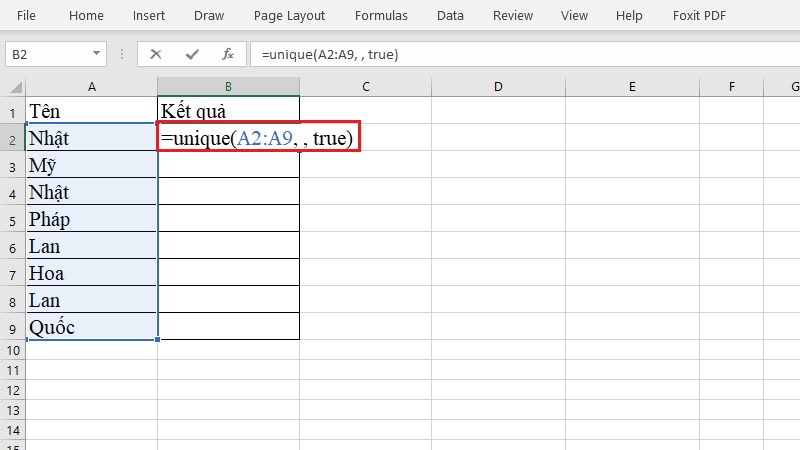Open the Formulas ribbon tab
800x450 pixels.
[x=381, y=16]
